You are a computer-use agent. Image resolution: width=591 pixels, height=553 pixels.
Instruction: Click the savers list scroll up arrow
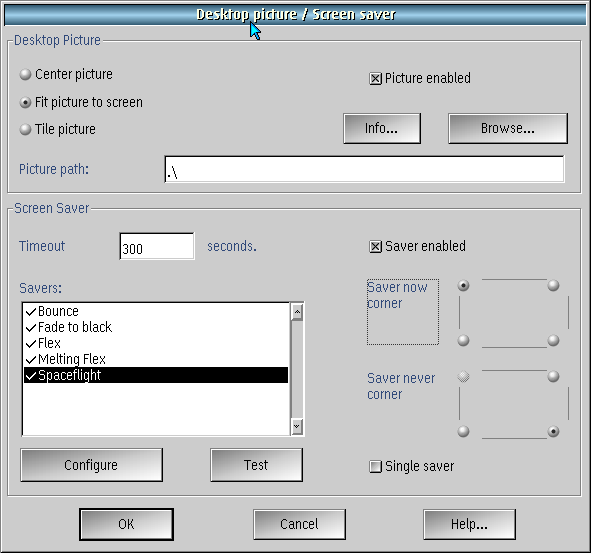coord(297,312)
